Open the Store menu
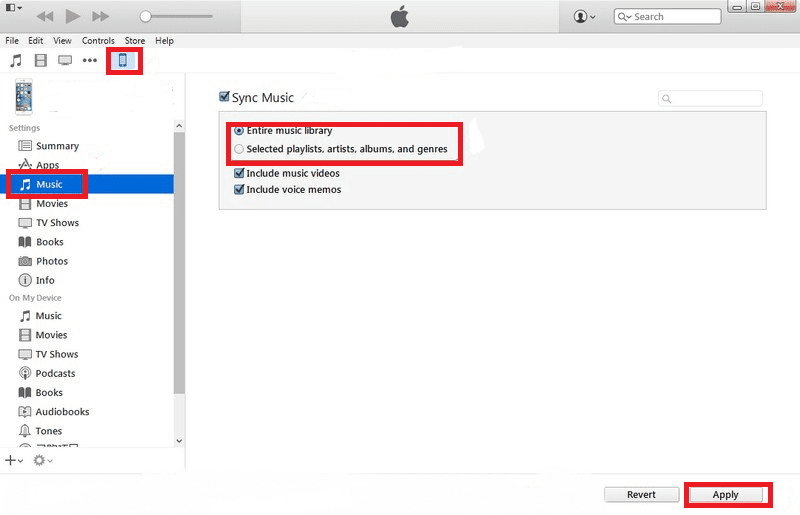The image size is (800, 515). 135,40
